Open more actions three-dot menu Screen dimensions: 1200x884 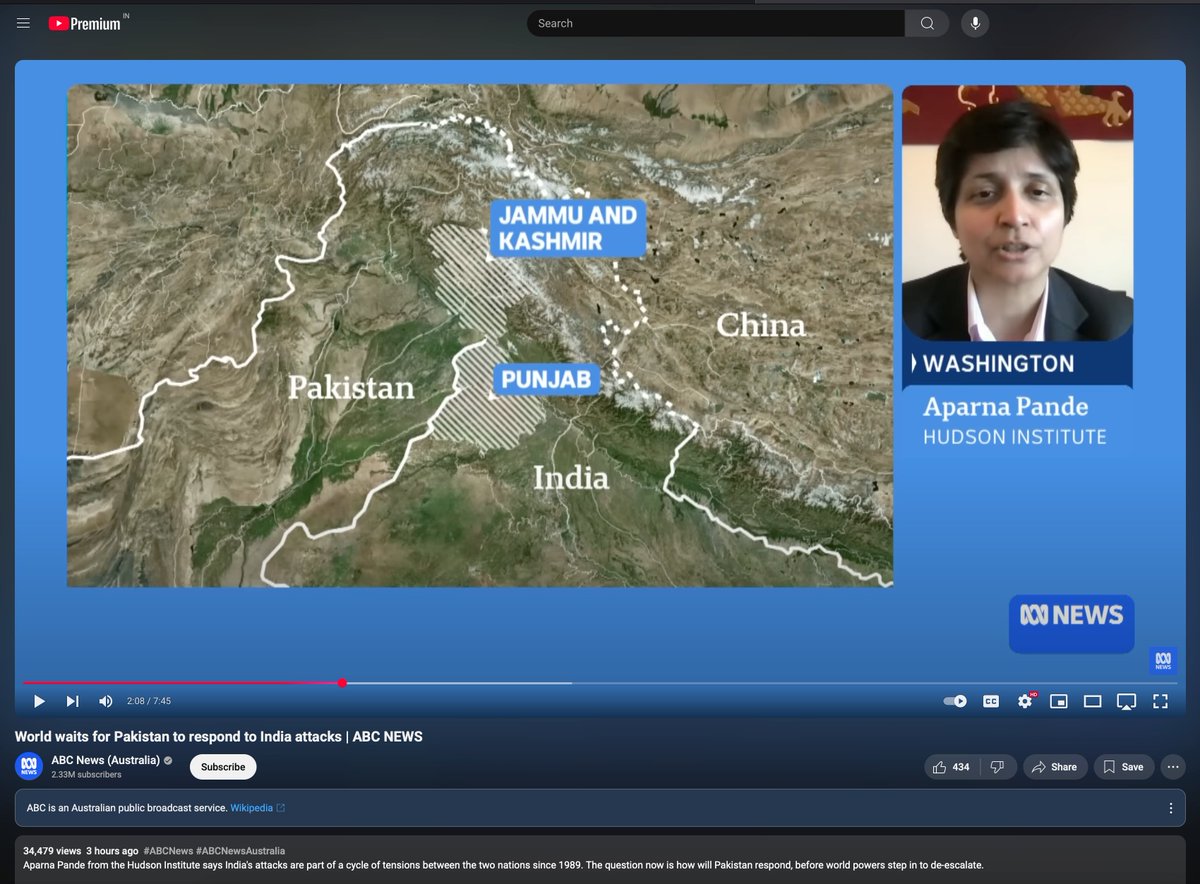pos(1173,767)
